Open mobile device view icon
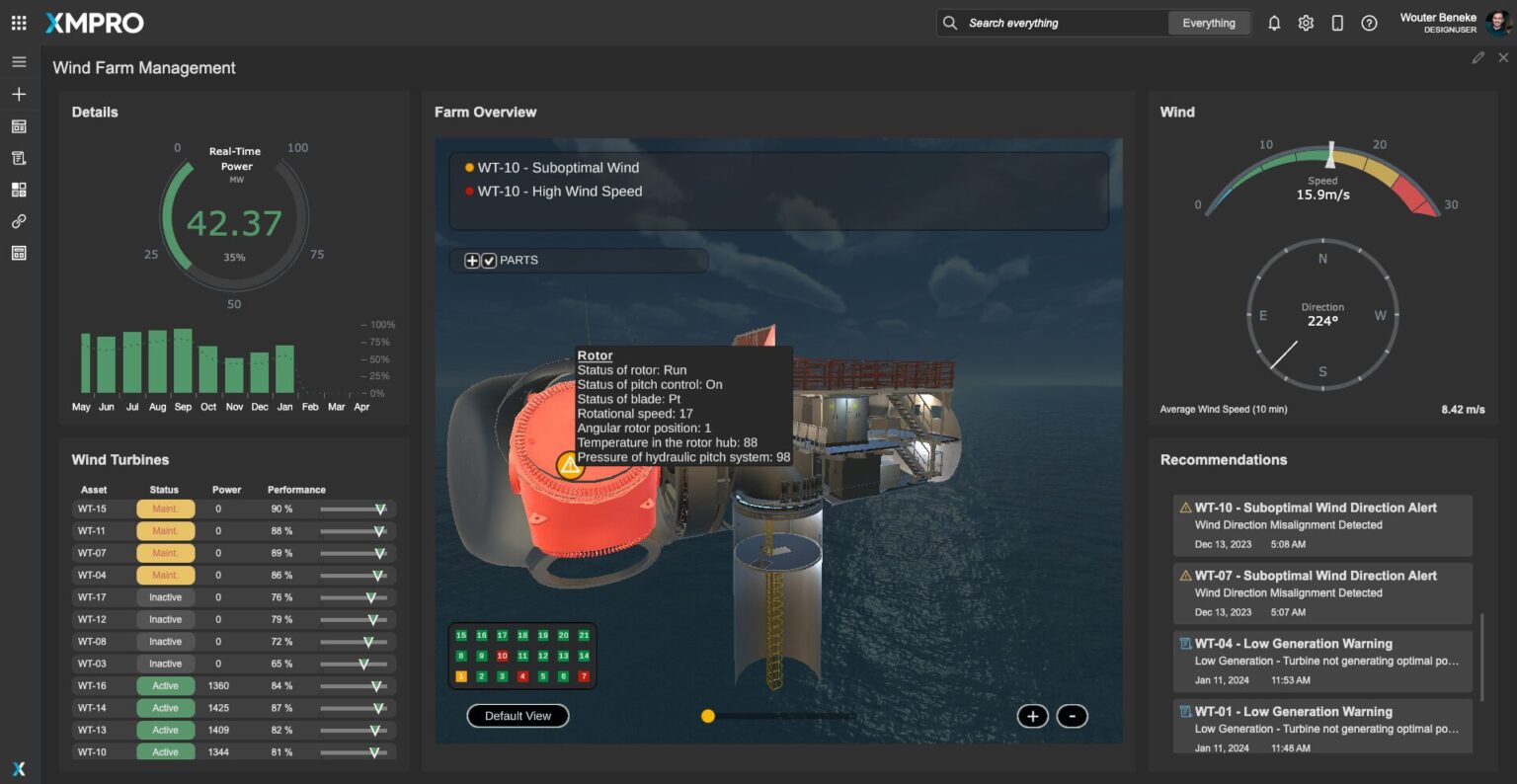The width and height of the screenshot is (1517, 784). point(1337,23)
